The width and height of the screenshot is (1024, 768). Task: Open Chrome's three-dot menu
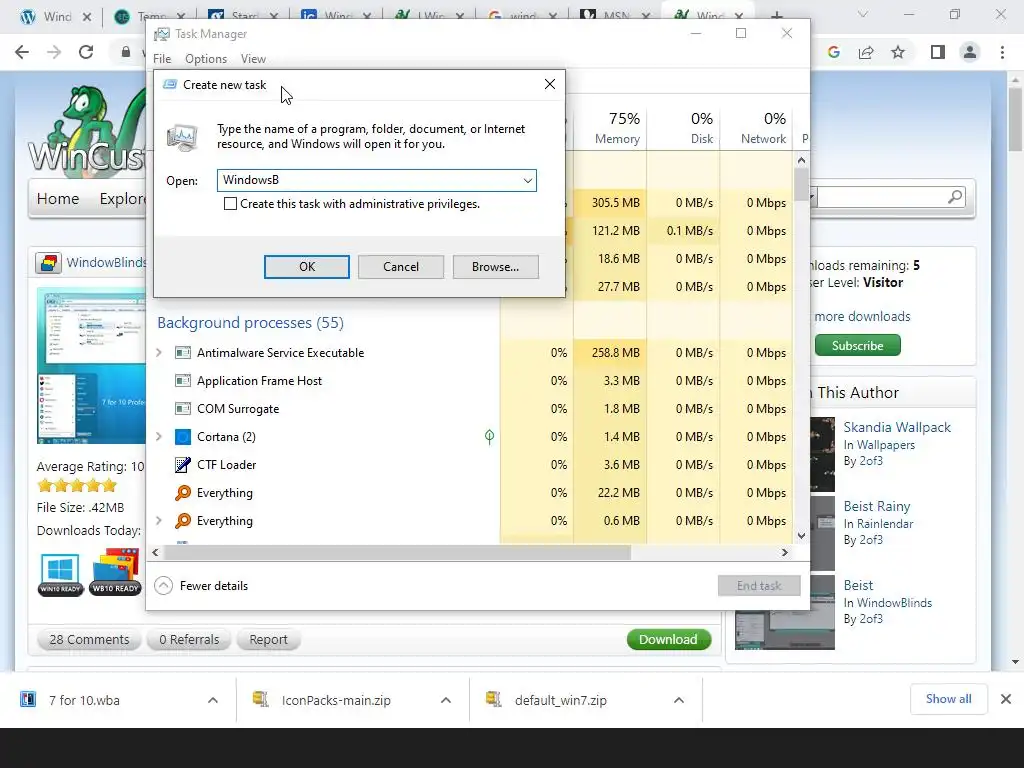coord(1002,52)
